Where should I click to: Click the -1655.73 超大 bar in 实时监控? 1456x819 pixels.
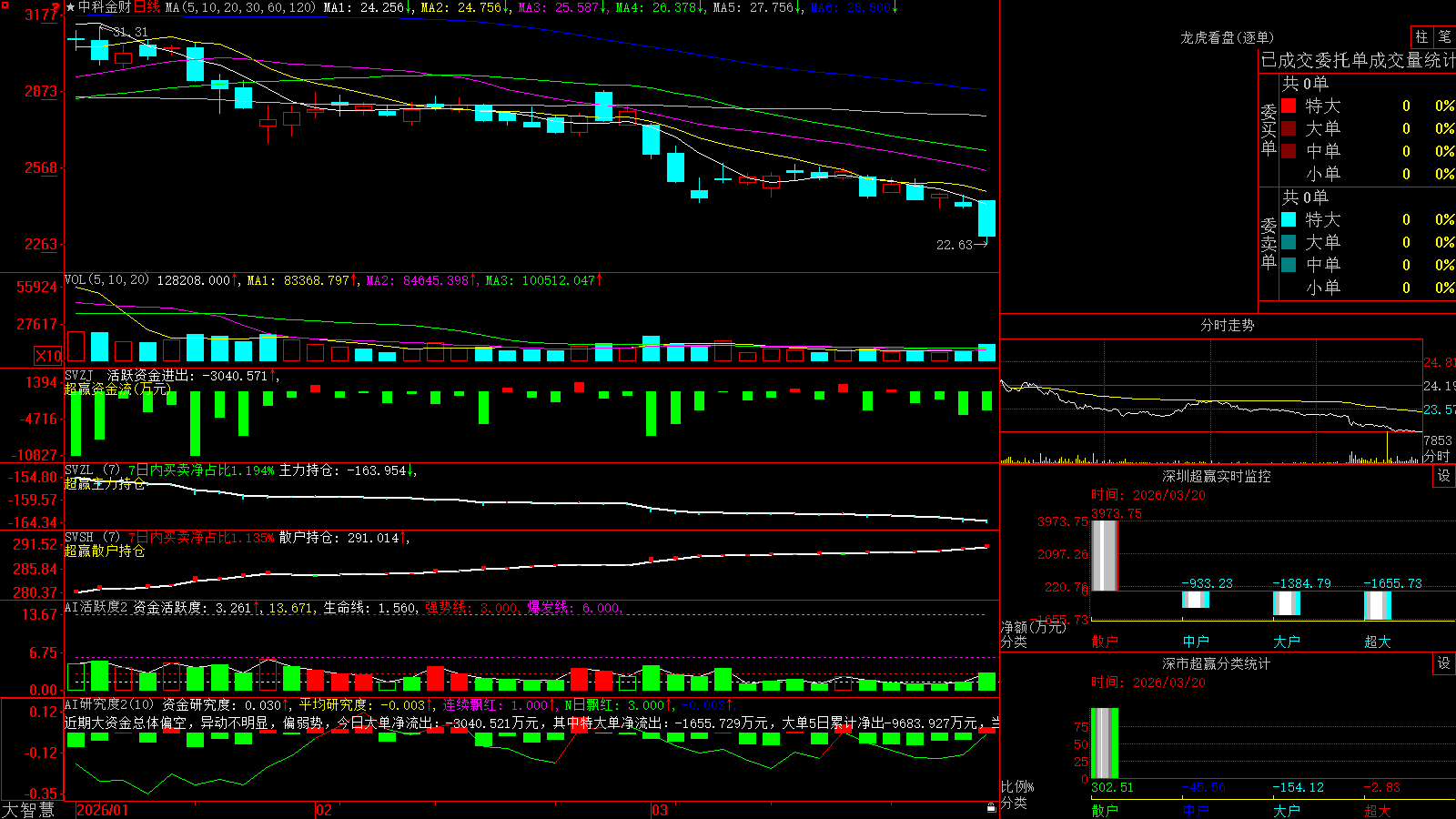pos(1378,606)
